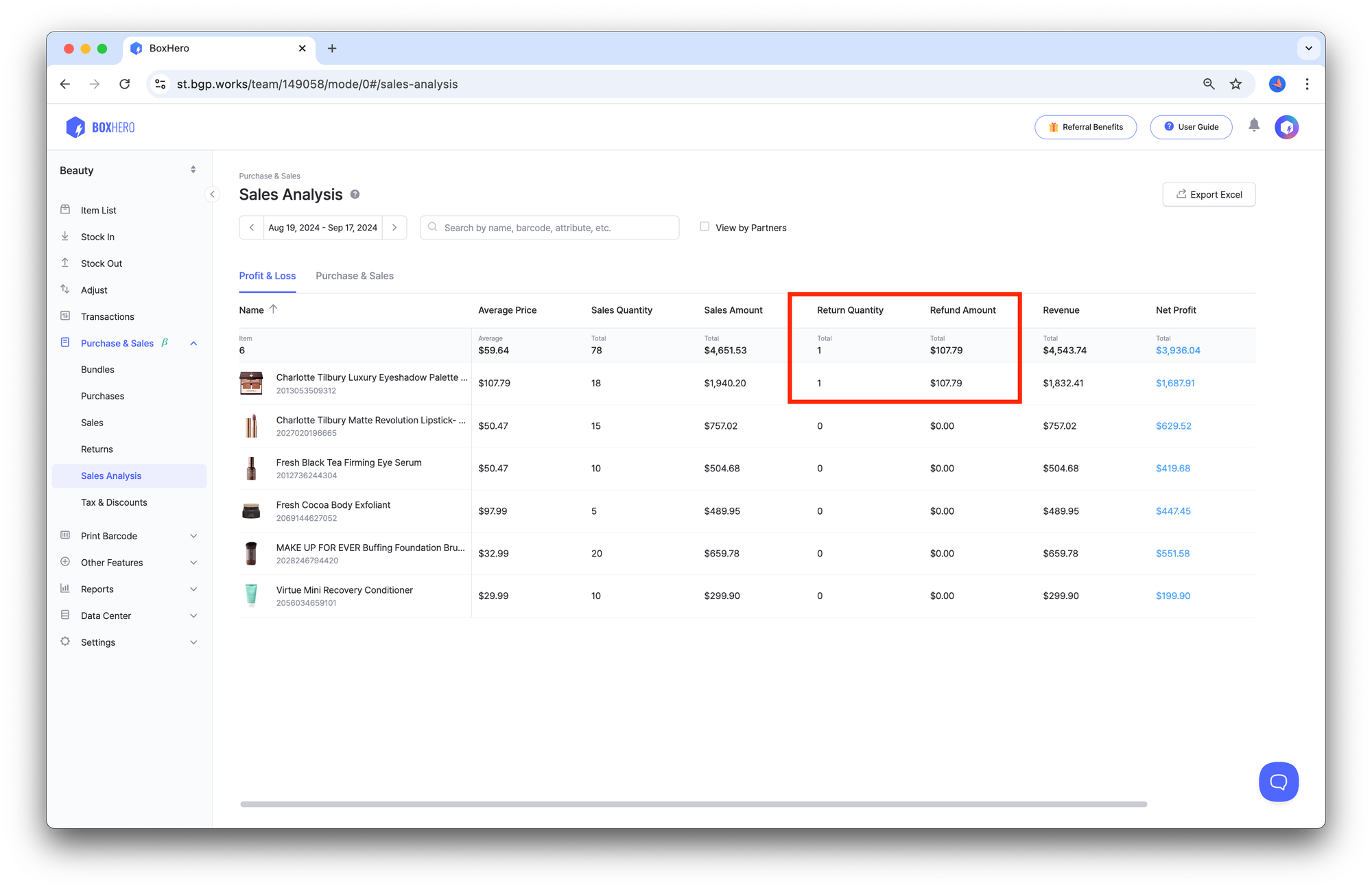Open the Chrome three-dot menu

tap(1307, 84)
